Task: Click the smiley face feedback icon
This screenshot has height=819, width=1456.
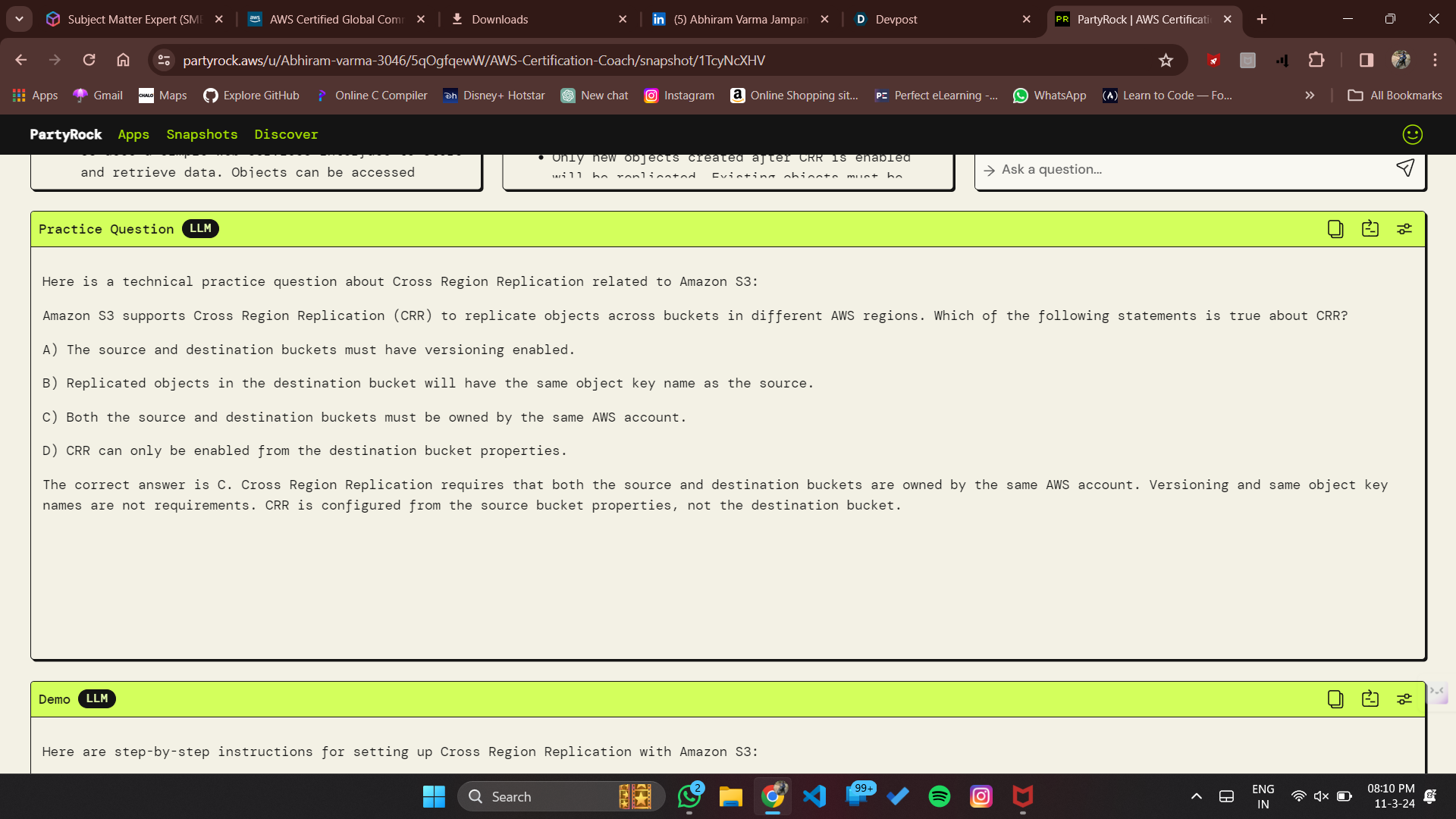Action: click(1412, 134)
